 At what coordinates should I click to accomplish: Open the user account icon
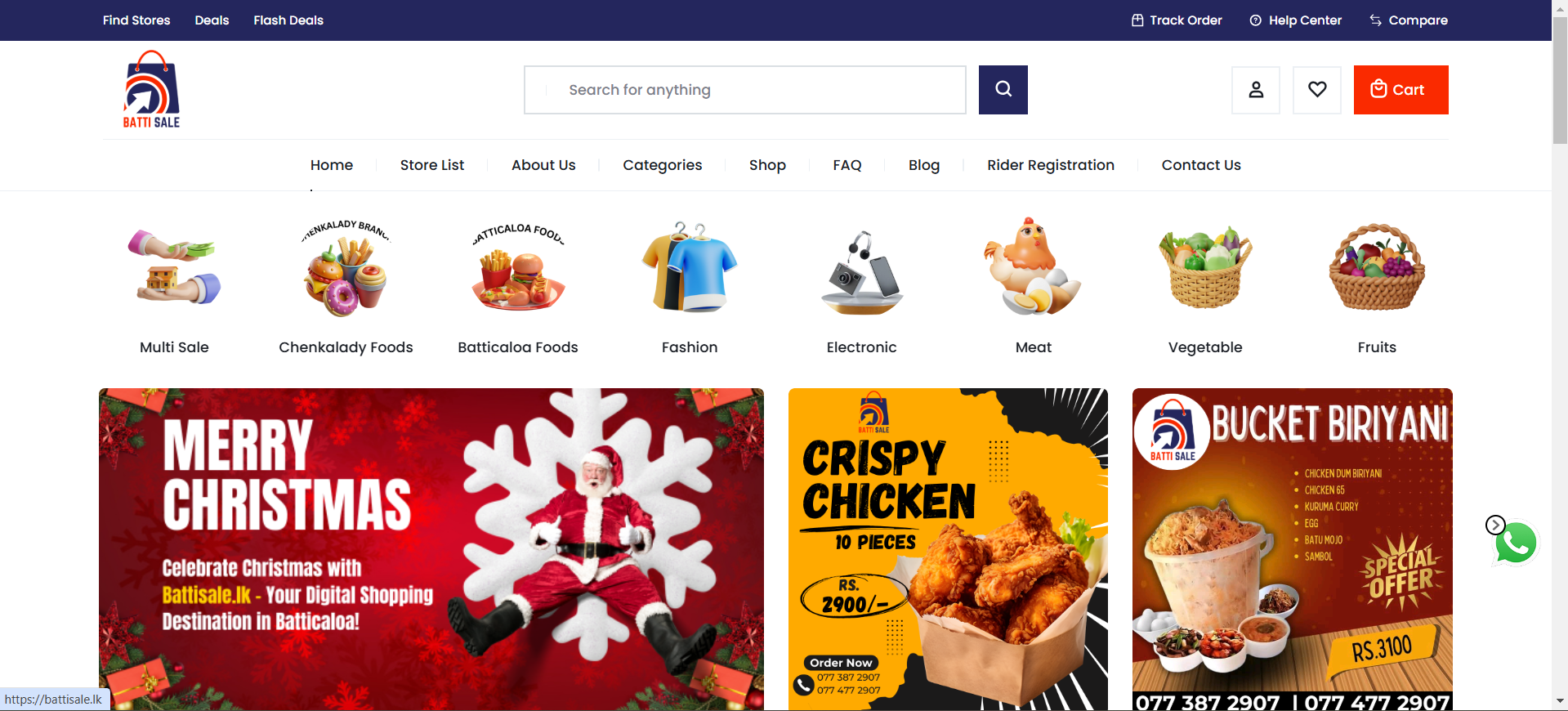pos(1256,90)
